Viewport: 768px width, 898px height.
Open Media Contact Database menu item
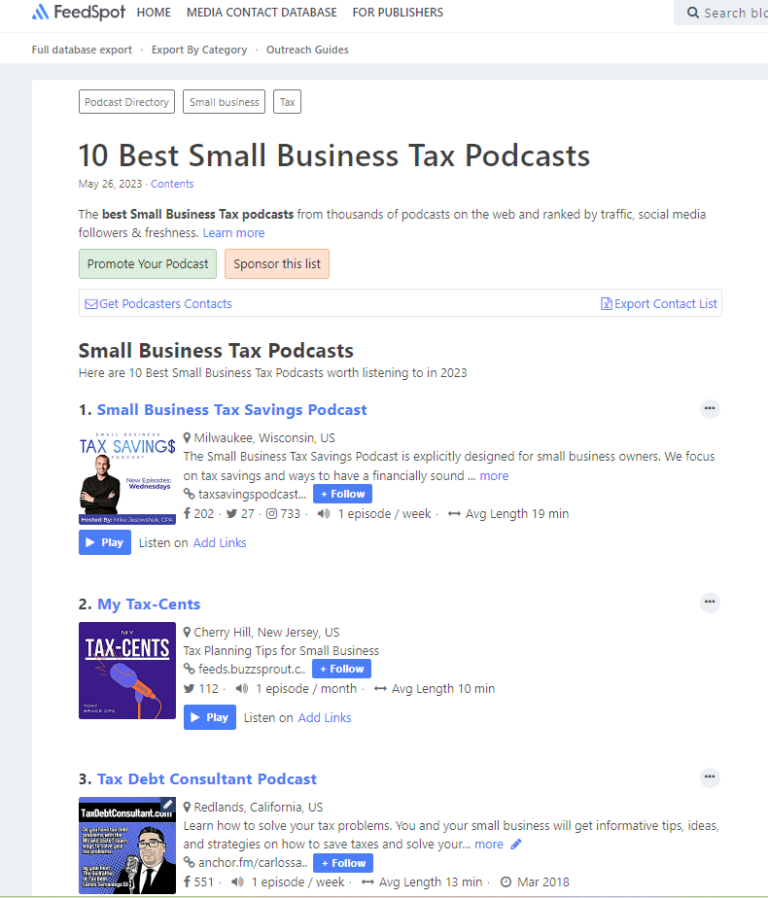point(261,13)
